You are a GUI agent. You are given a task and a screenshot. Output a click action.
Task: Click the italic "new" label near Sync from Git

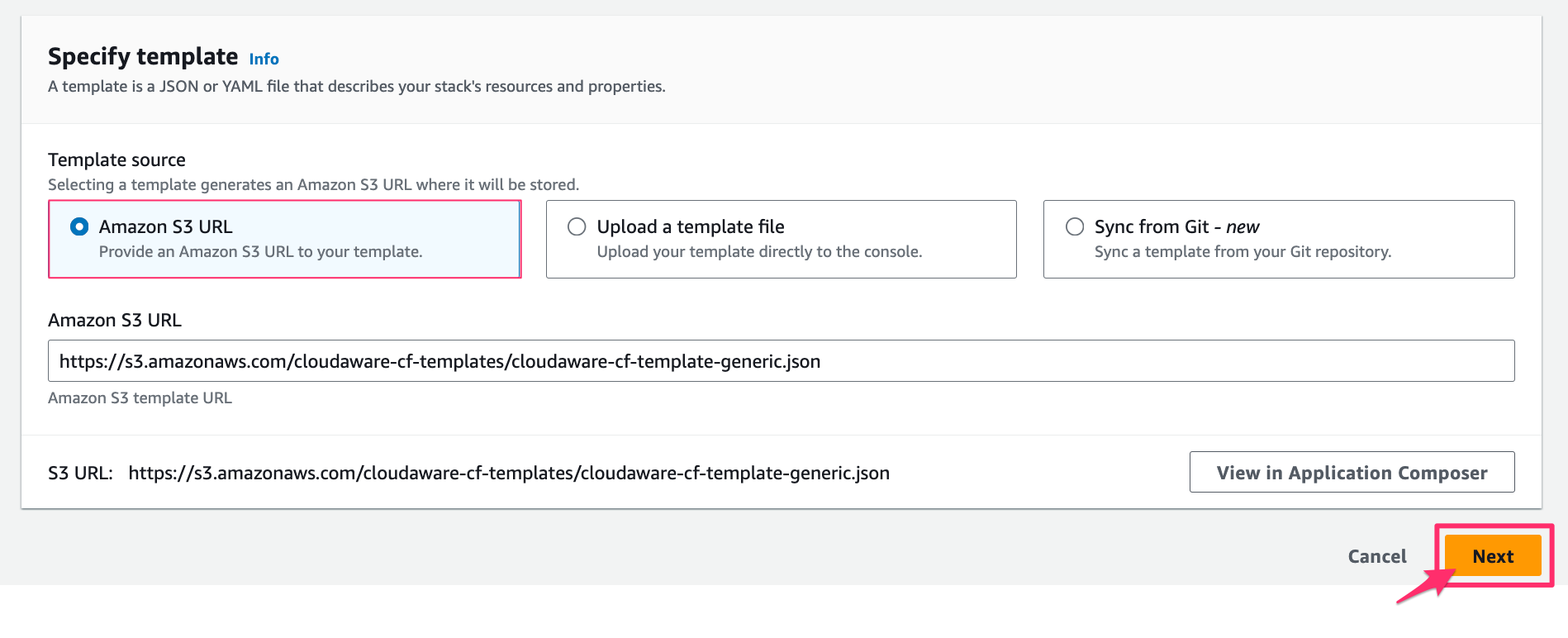(x=1242, y=226)
